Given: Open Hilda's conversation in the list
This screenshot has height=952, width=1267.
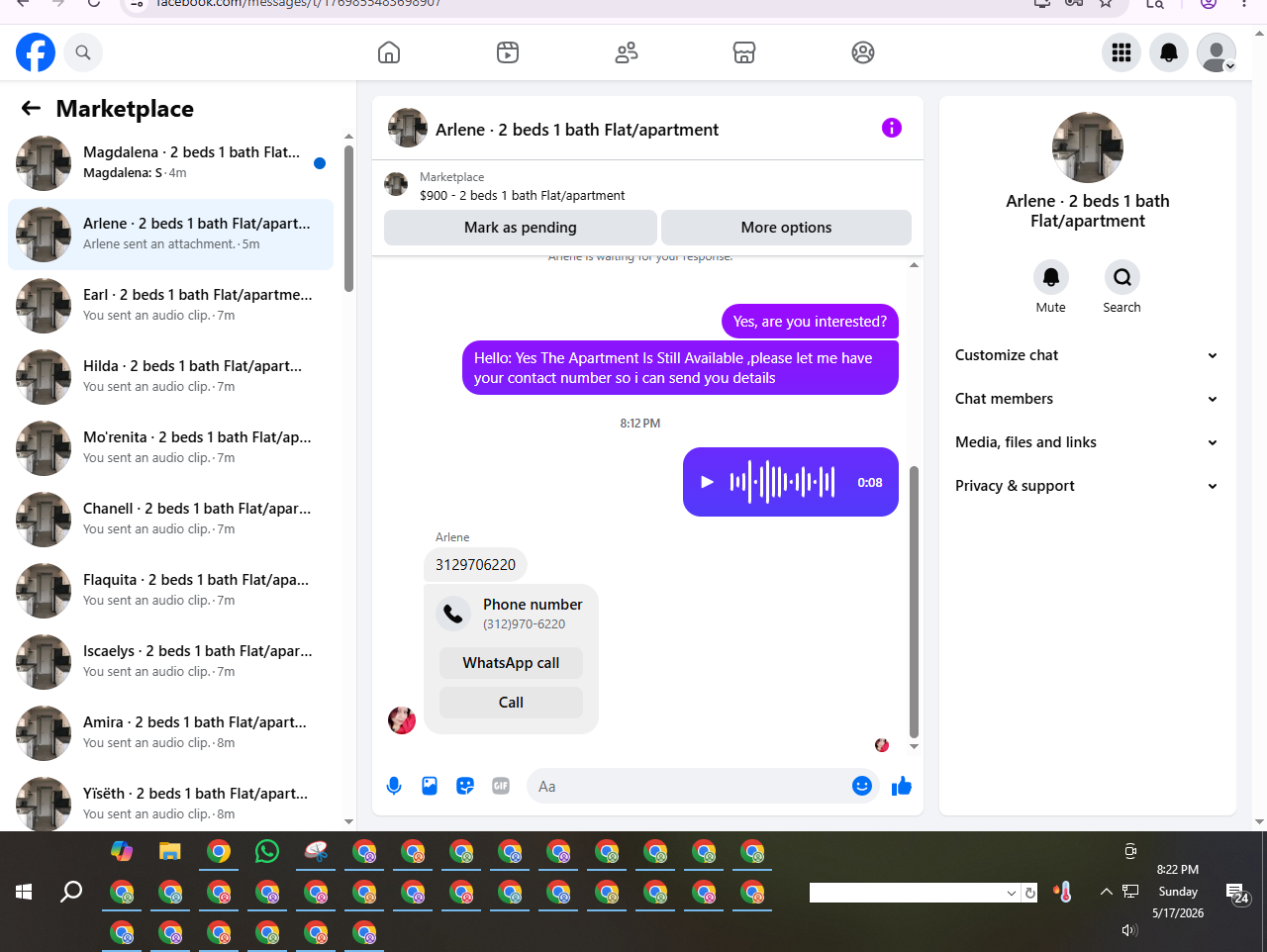Looking at the screenshot, I should [x=170, y=377].
